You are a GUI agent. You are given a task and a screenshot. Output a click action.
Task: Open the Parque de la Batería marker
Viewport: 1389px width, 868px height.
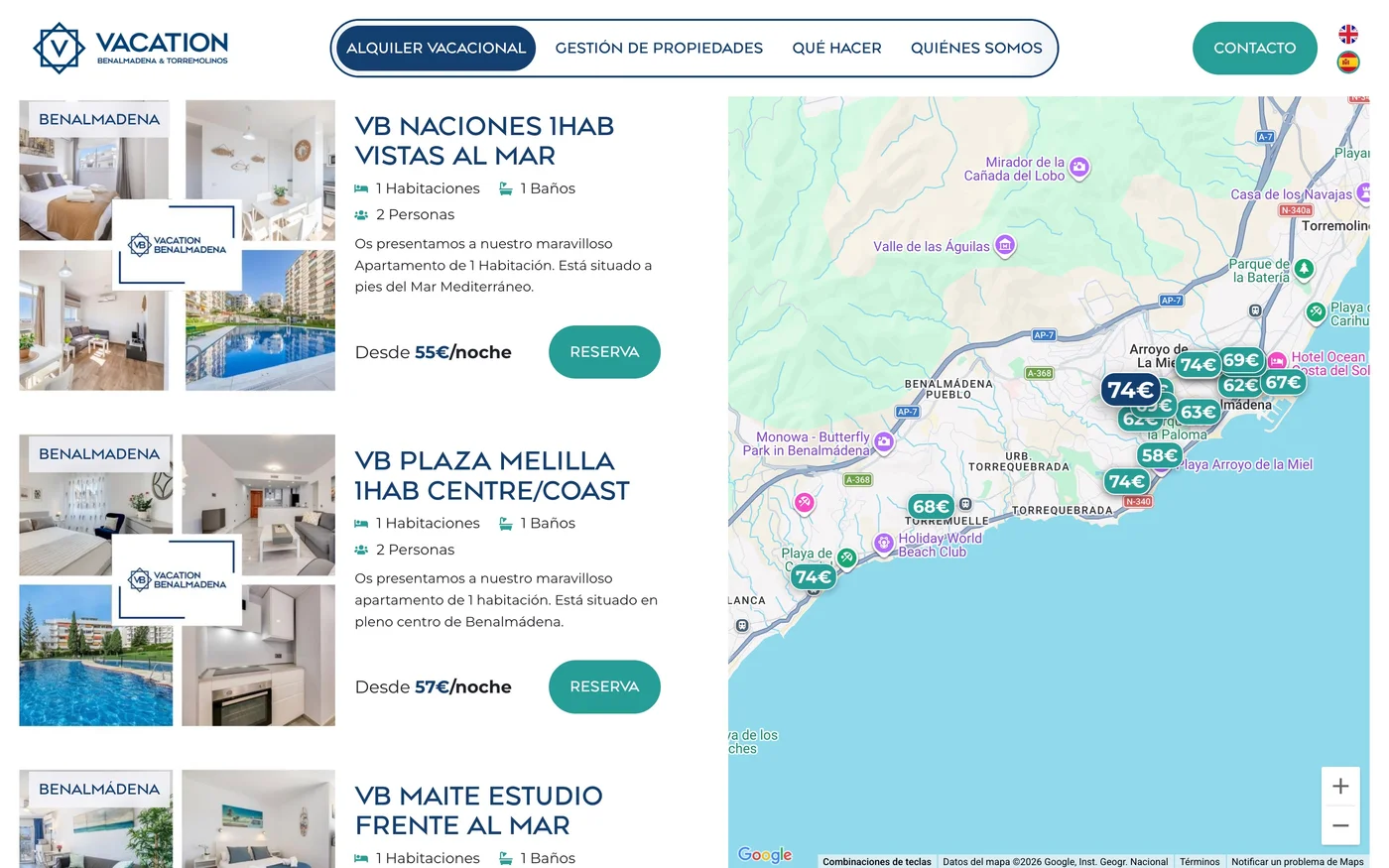pos(1304,268)
